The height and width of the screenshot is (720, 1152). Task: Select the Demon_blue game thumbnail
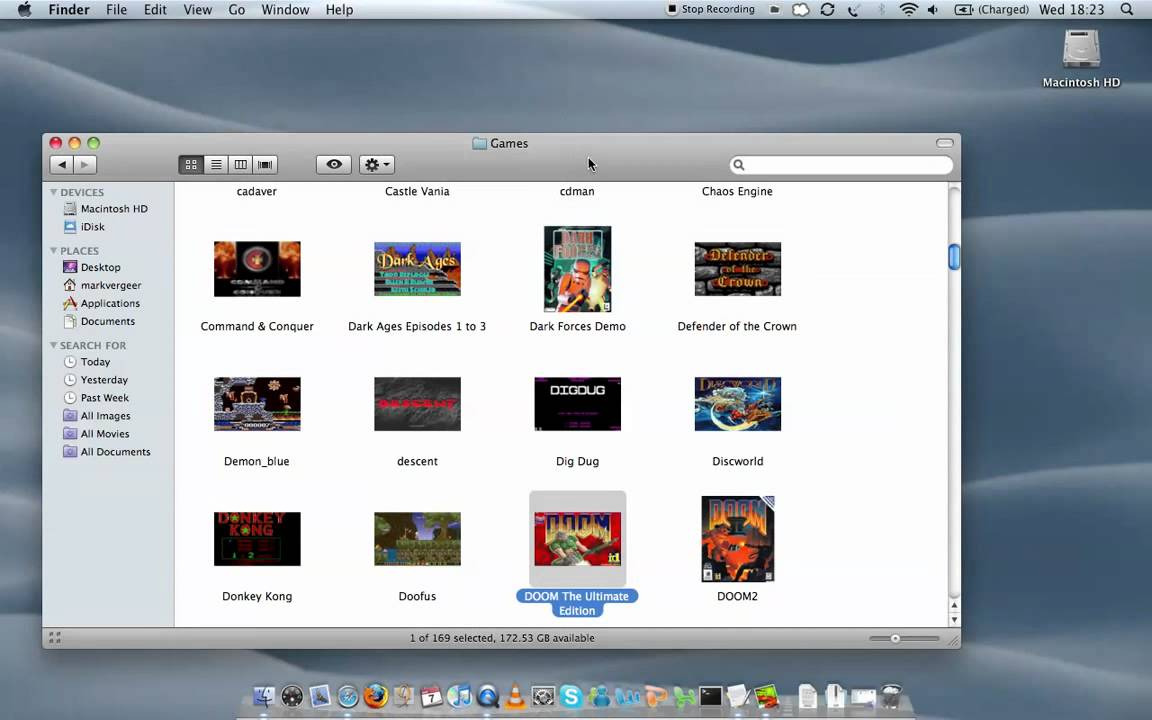point(257,404)
